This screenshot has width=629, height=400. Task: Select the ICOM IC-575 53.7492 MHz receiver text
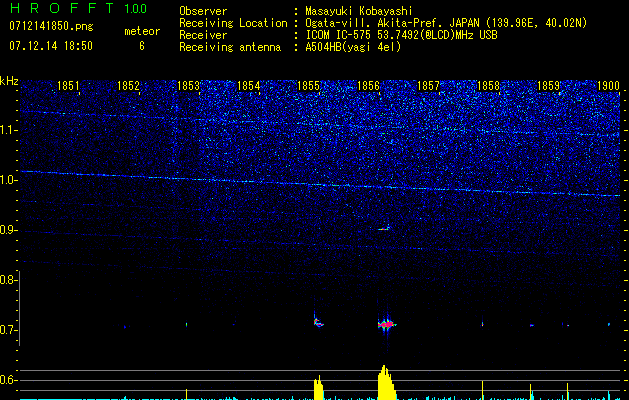(401, 35)
